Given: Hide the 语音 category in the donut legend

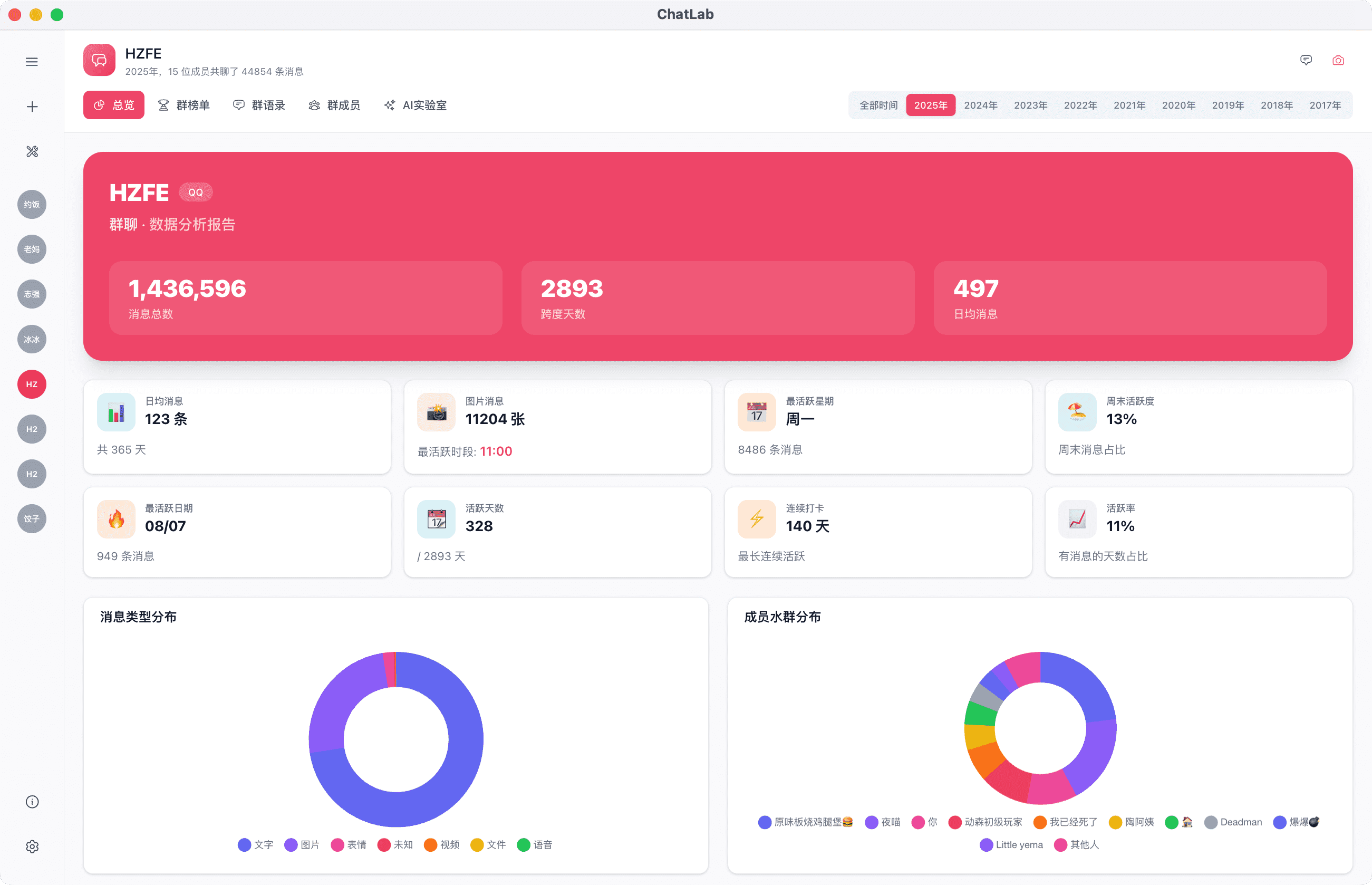Looking at the screenshot, I should pos(534,845).
